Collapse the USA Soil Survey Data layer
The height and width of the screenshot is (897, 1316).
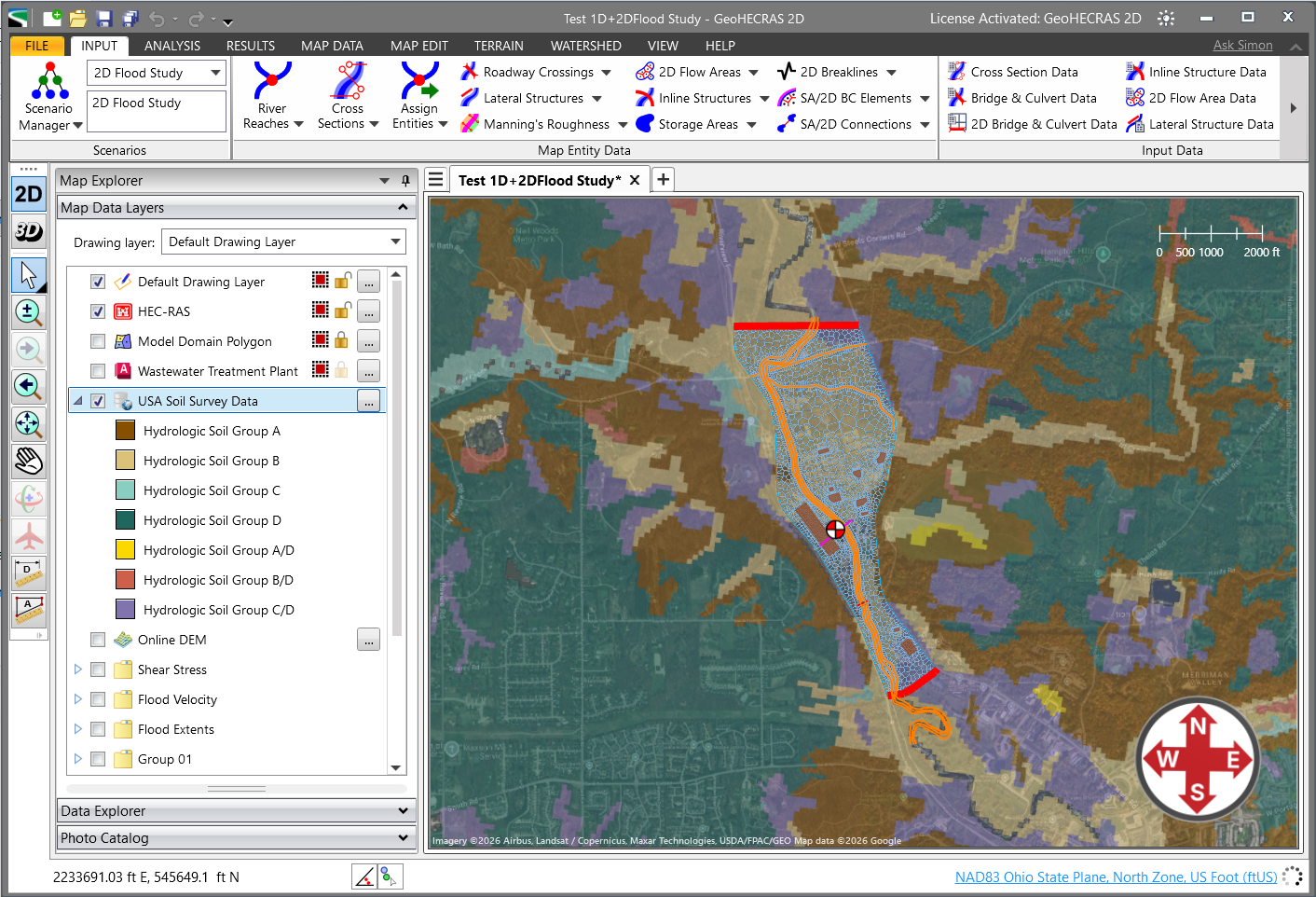point(78,401)
